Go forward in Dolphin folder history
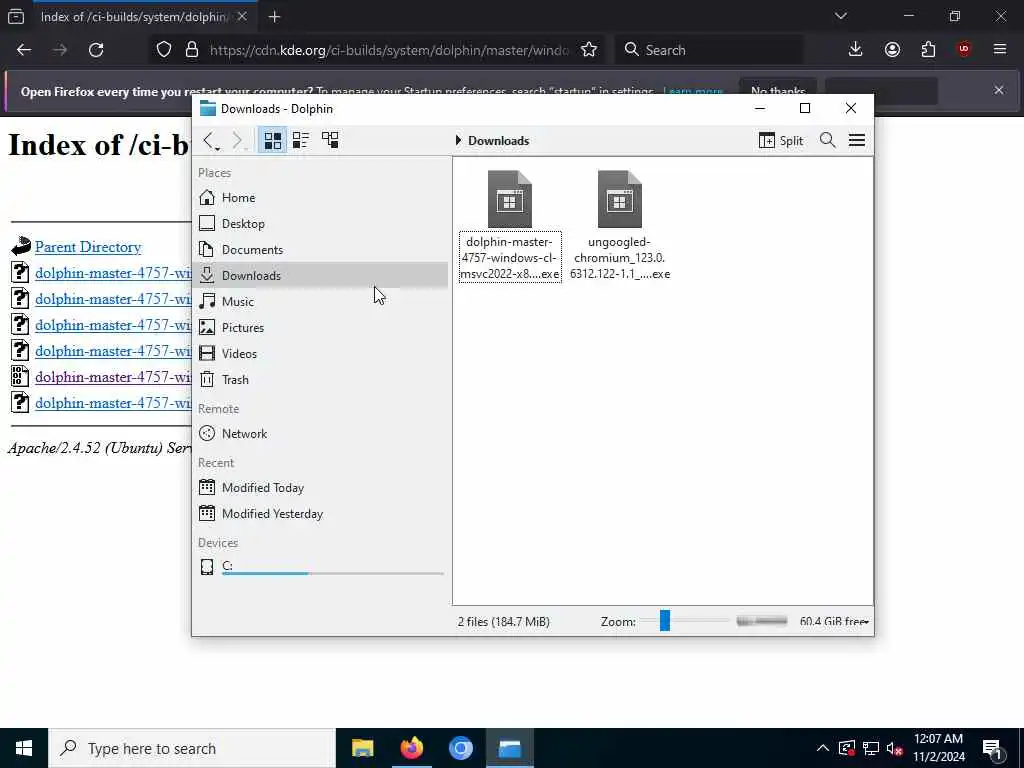 pyautogui.click(x=237, y=140)
